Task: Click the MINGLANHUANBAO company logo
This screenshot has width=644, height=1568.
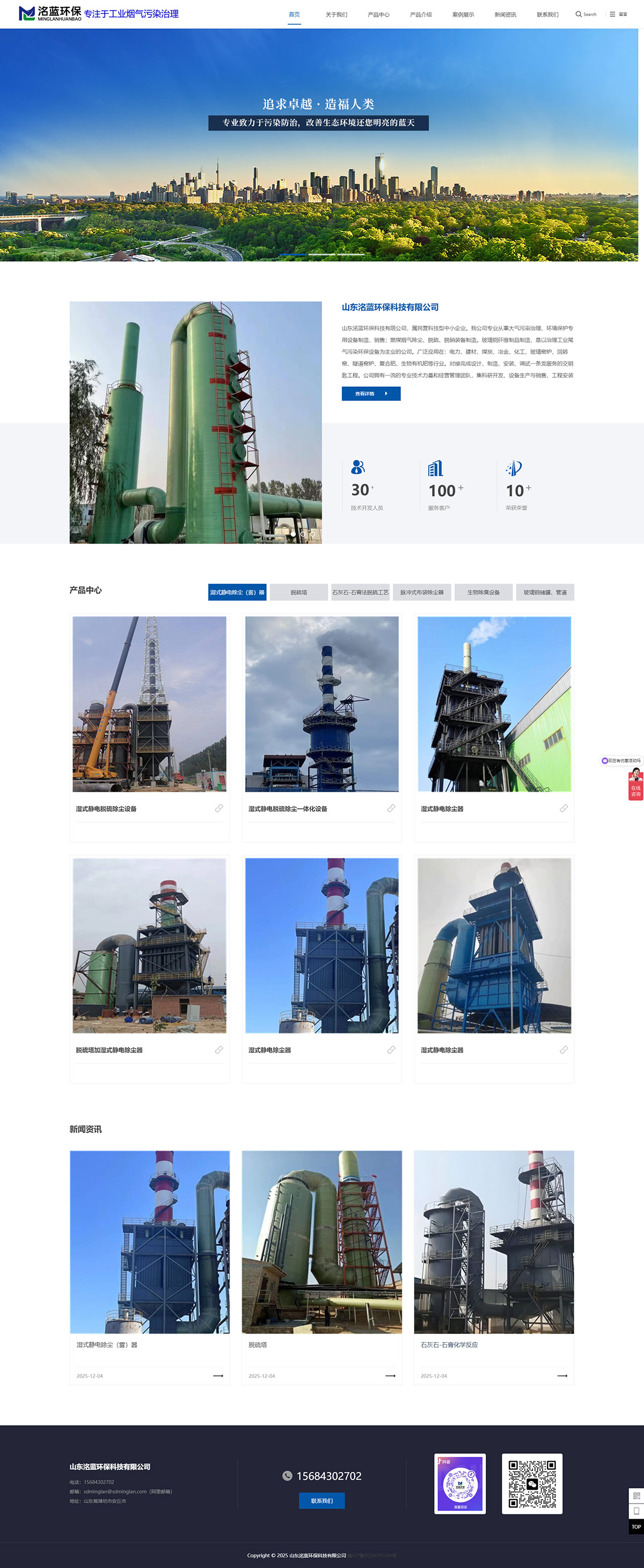Action: tap(50, 13)
